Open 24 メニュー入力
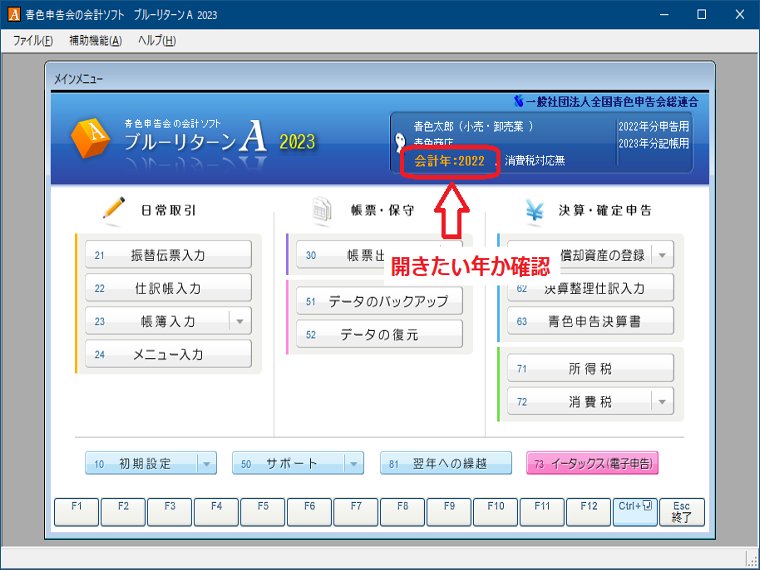760x570 pixels. (168, 354)
